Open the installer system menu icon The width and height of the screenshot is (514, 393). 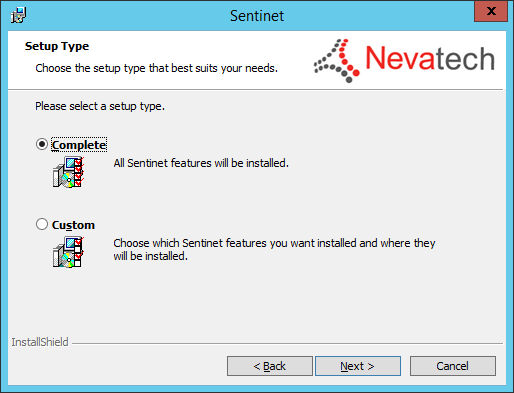[18, 15]
